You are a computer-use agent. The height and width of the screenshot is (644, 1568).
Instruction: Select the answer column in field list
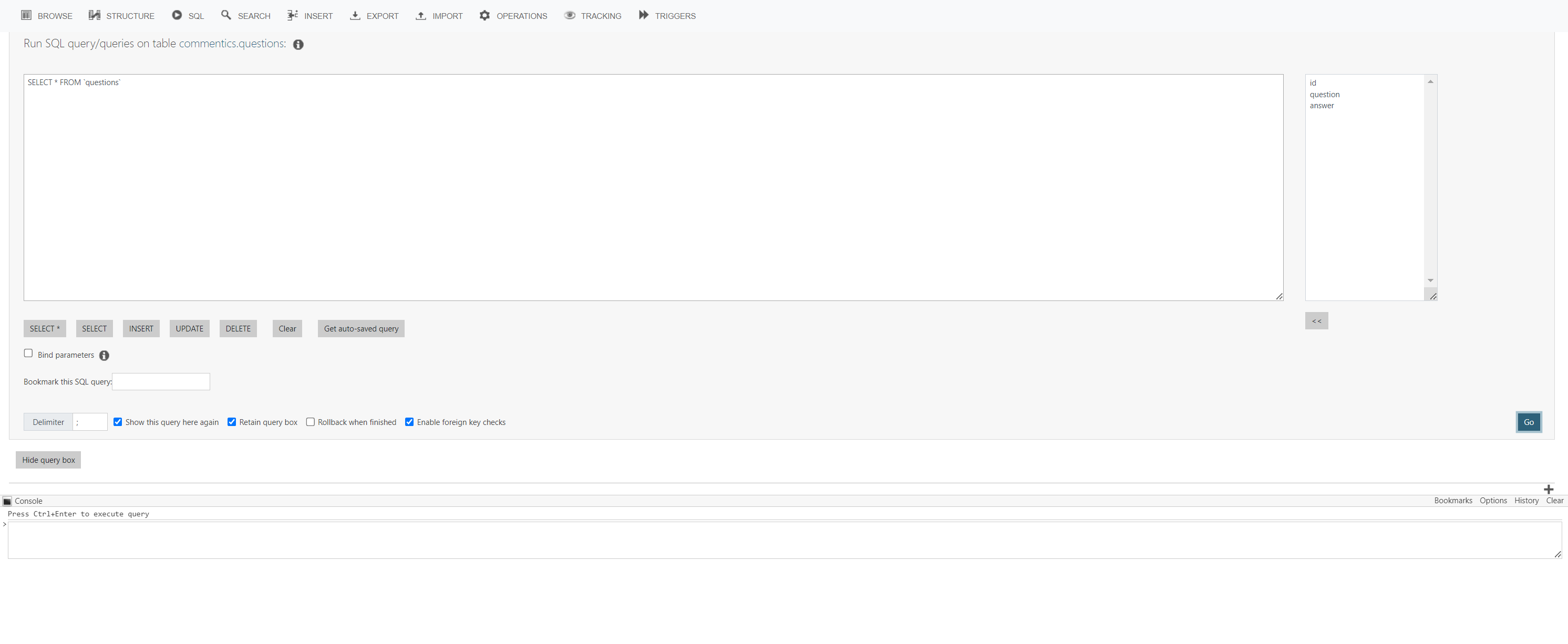point(1322,105)
